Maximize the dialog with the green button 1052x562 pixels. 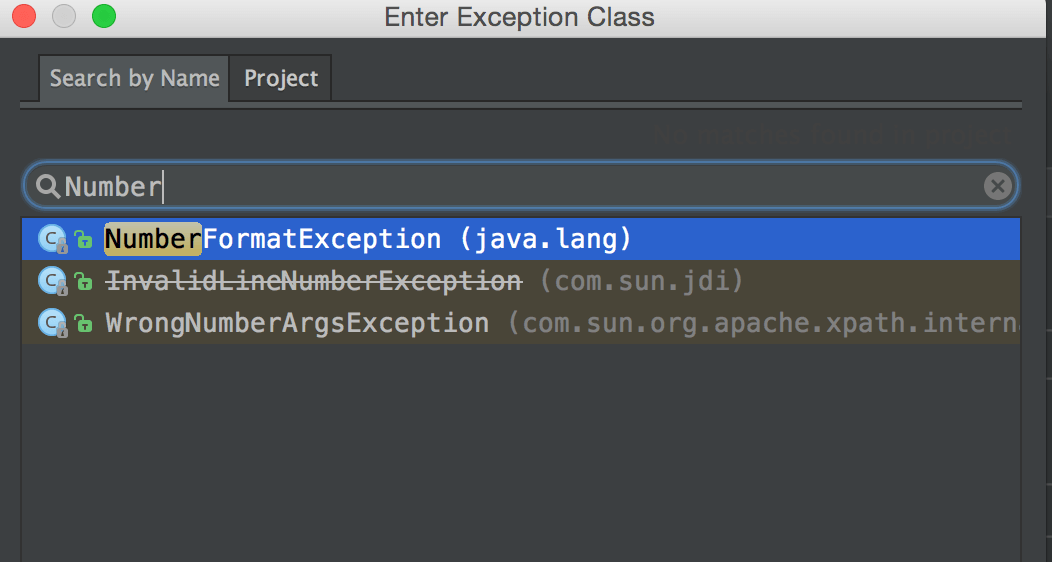click(x=103, y=17)
